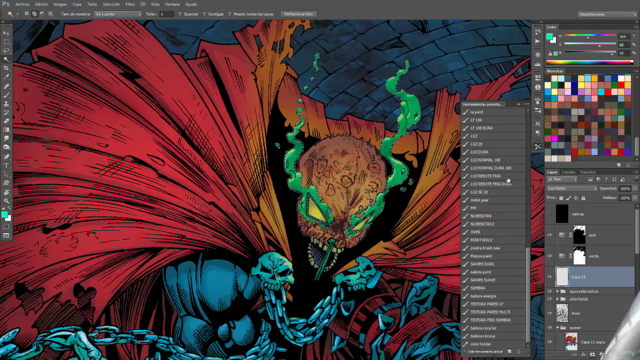Select the Move tool in the toolbox
Viewport: 640px width, 360px height.
(6, 33)
